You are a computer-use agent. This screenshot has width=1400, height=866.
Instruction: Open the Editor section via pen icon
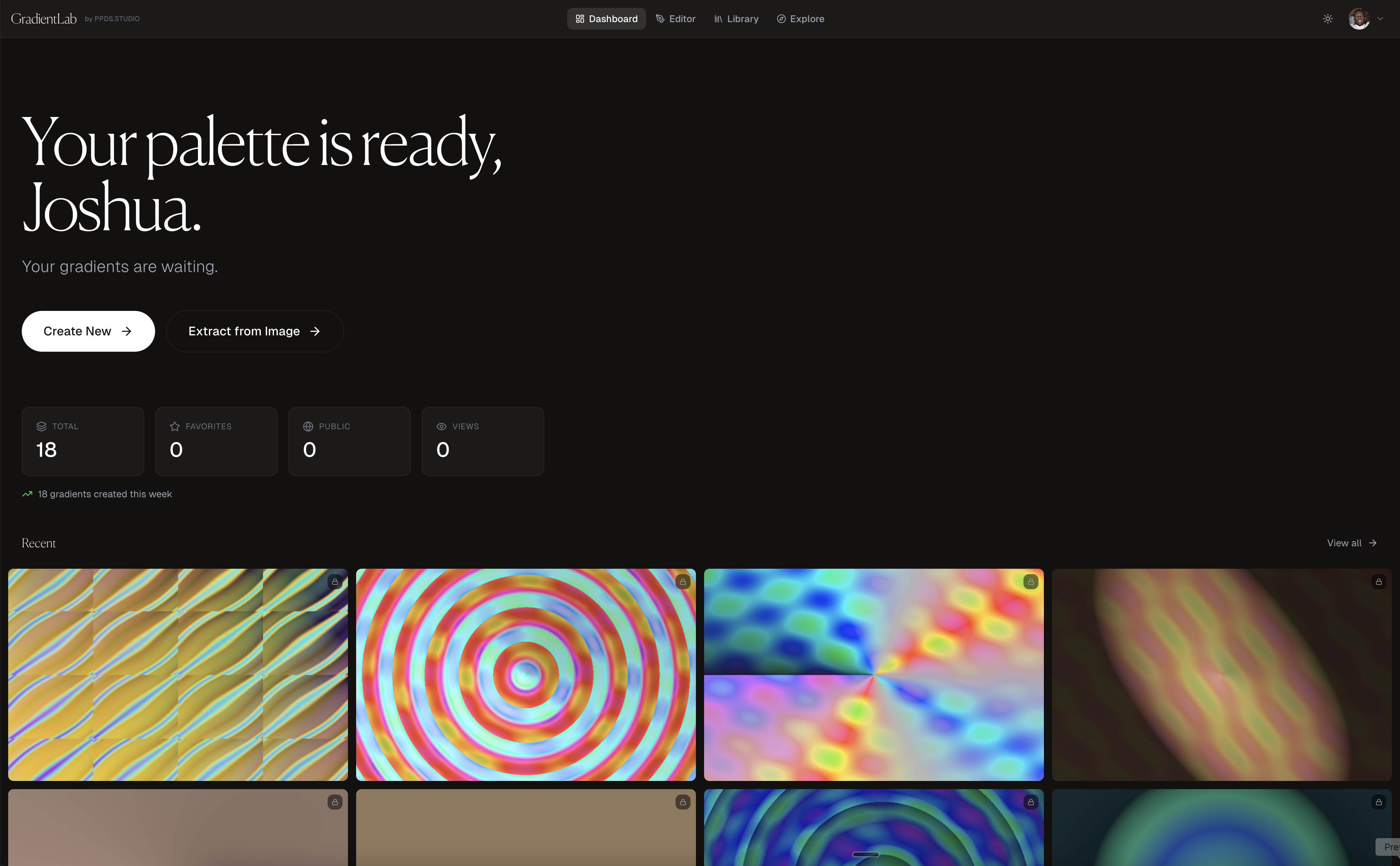(660, 18)
